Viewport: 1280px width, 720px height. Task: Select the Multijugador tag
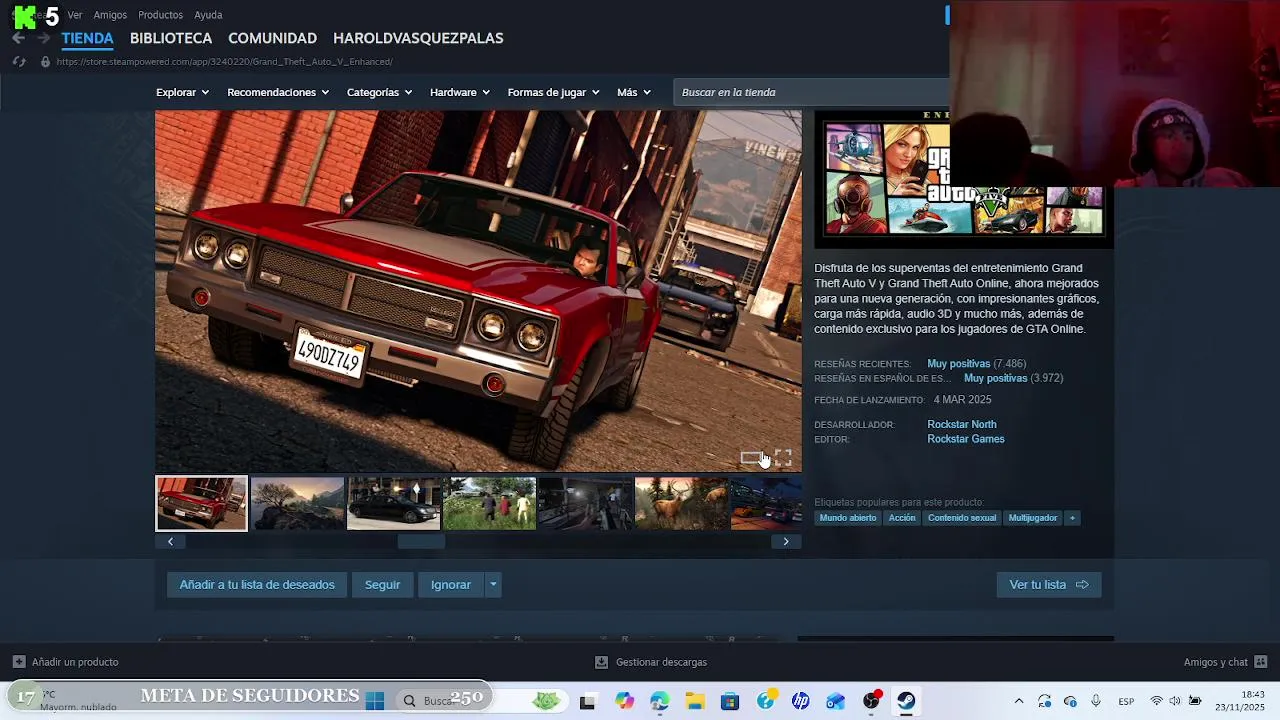coord(1033,518)
